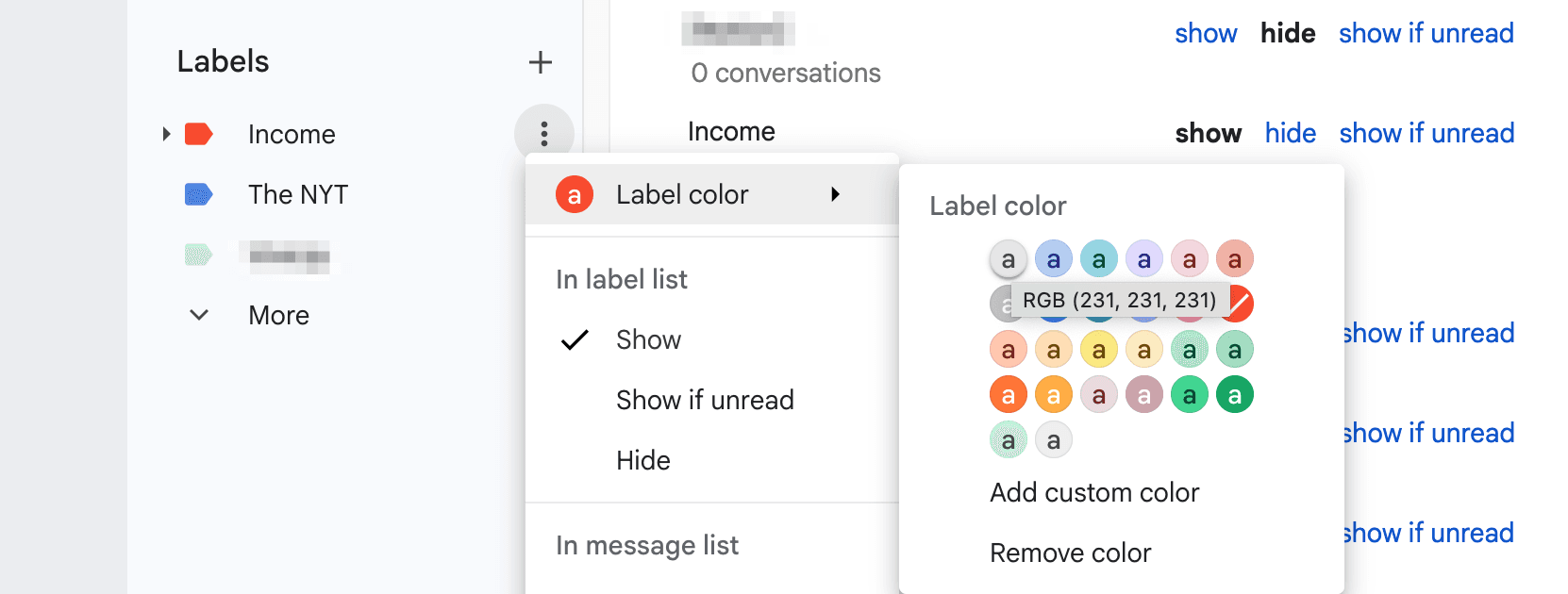Click 'Add custom color'
The height and width of the screenshot is (594, 1568).
[1094, 492]
